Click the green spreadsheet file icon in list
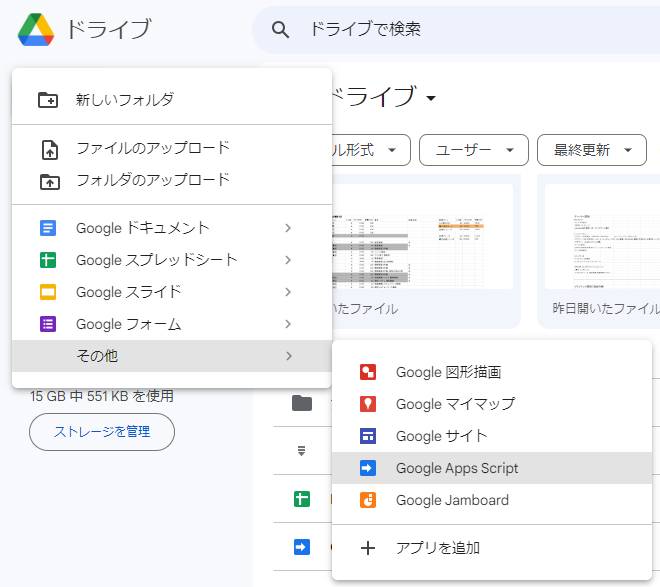Image resolution: width=660 pixels, height=587 pixels. (302, 499)
